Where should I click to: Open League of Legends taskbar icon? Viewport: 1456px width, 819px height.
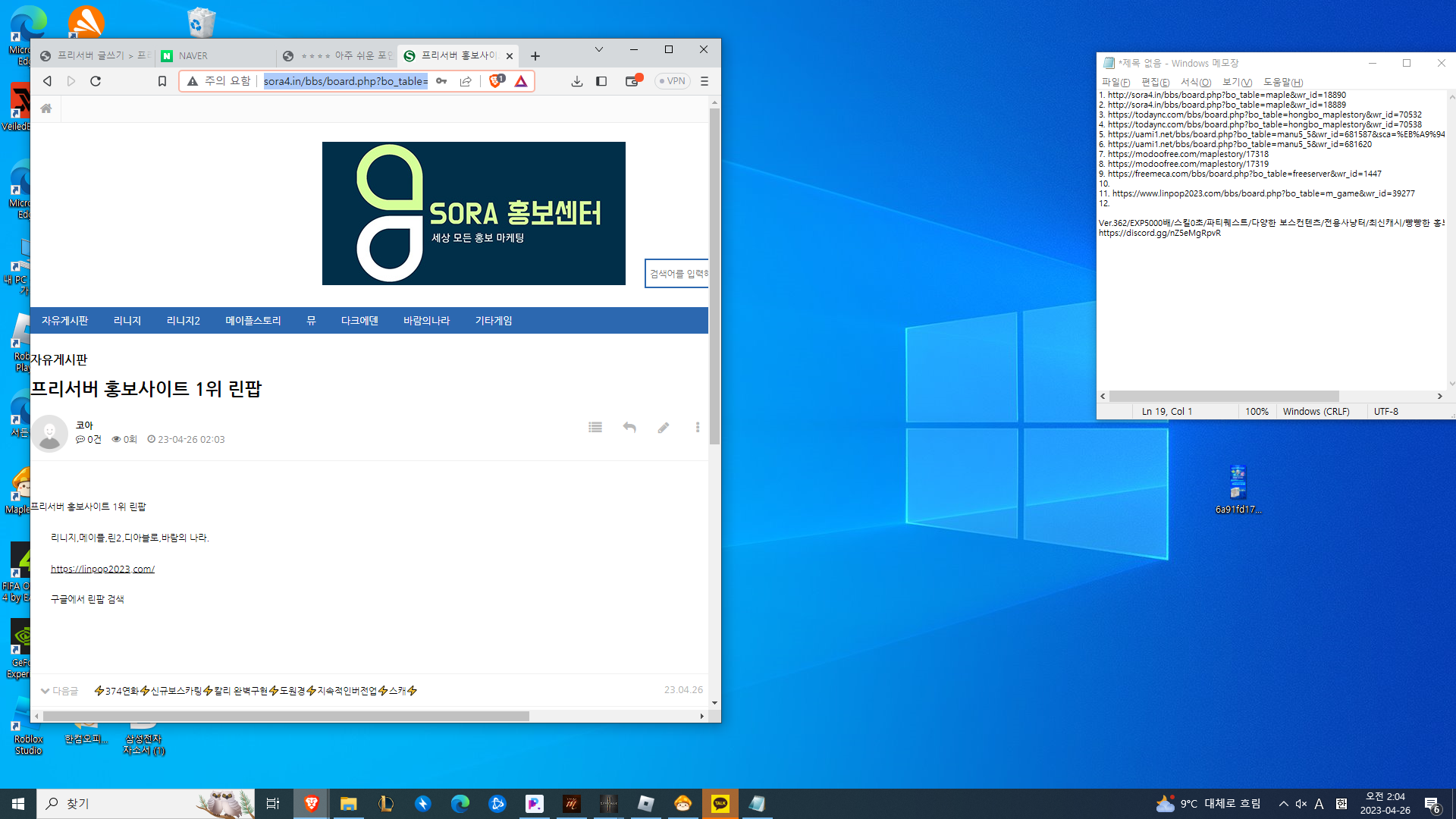385,804
